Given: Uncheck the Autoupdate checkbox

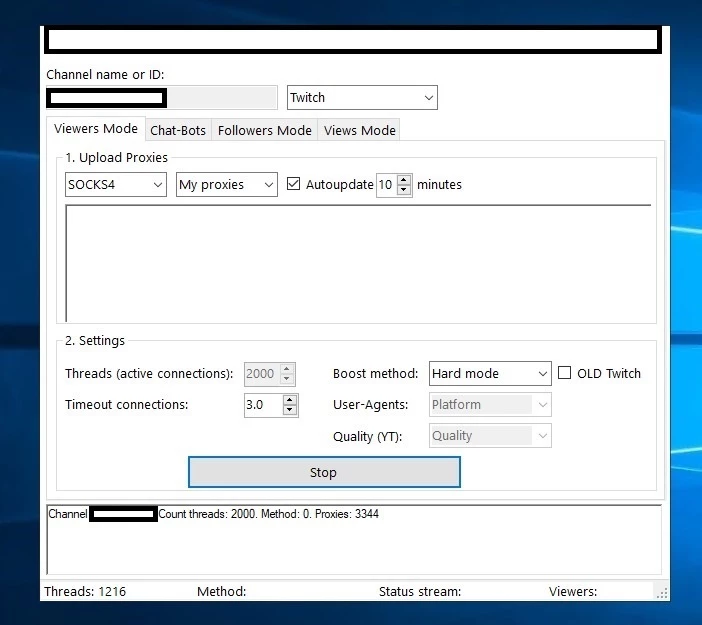Looking at the screenshot, I should [294, 184].
